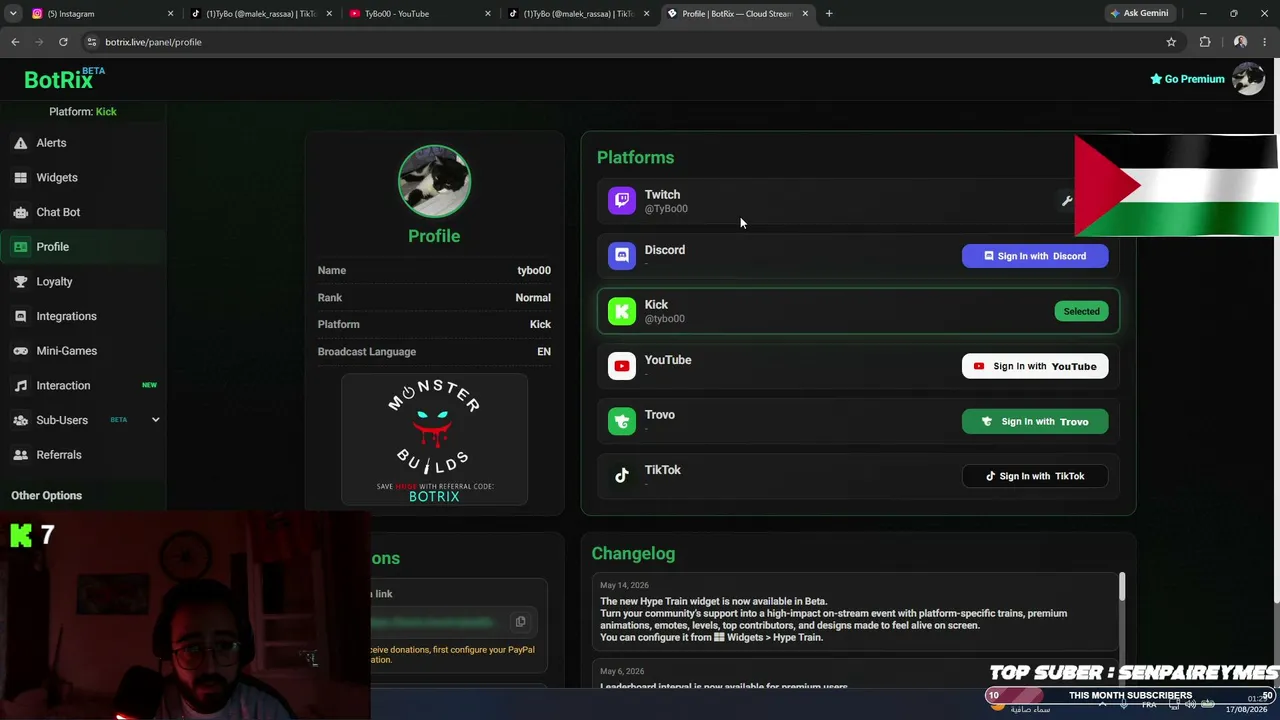This screenshot has width=1280, height=720.
Task: Copy the donation link with copy icon
Action: tap(520, 622)
